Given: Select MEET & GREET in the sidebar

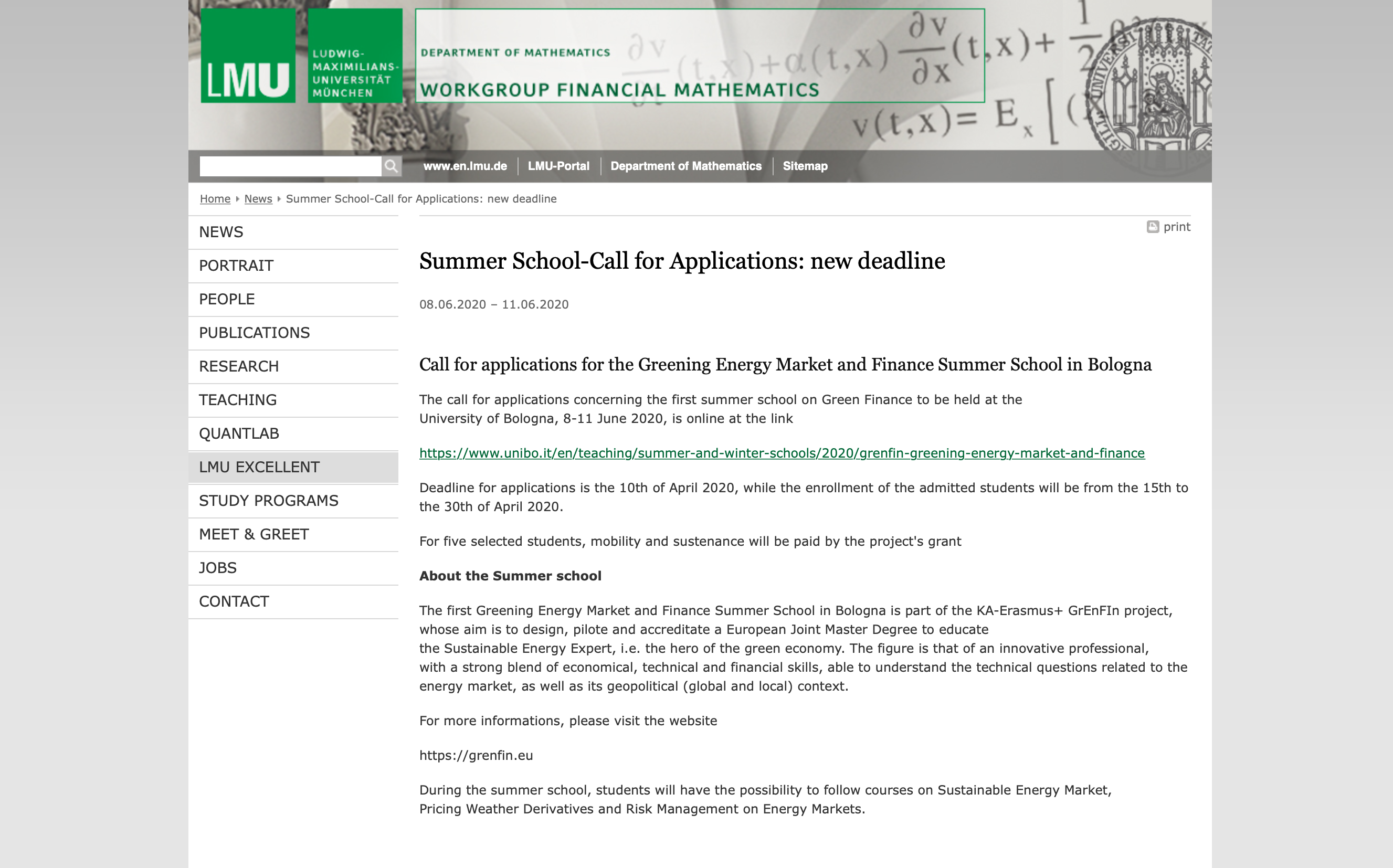Looking at the screenshot, I should [293, 534].
